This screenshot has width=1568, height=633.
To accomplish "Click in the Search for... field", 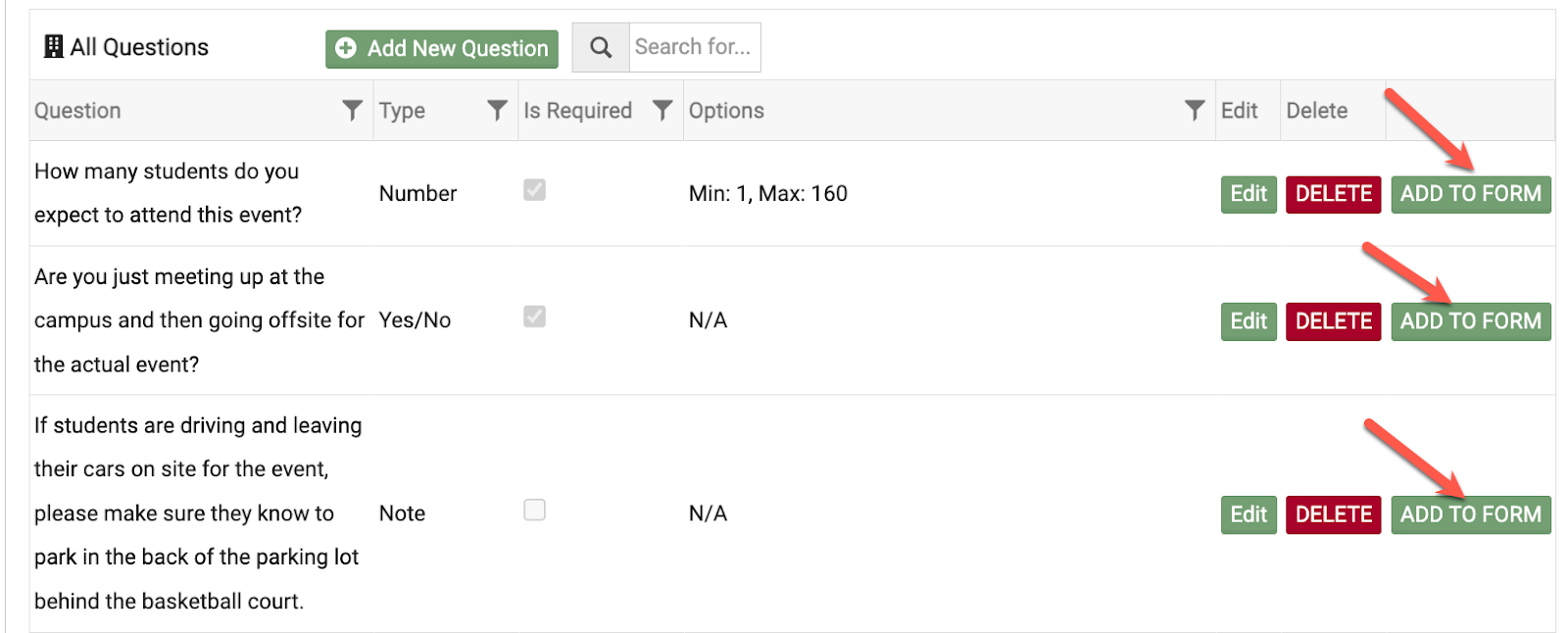I will pyautogui.click(x=694, y=48).
